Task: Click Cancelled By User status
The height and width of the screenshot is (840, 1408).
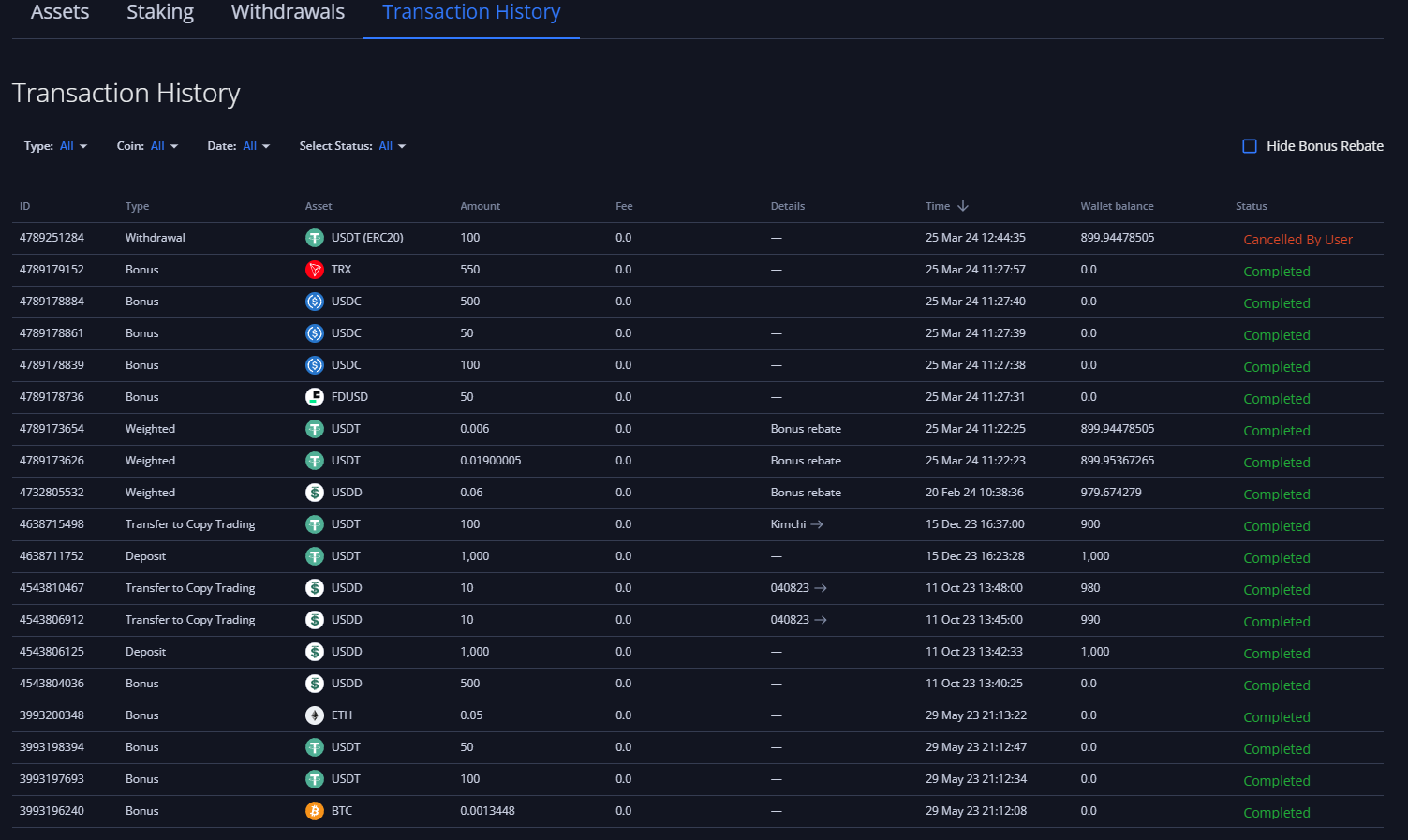Action: (1297, 240)
